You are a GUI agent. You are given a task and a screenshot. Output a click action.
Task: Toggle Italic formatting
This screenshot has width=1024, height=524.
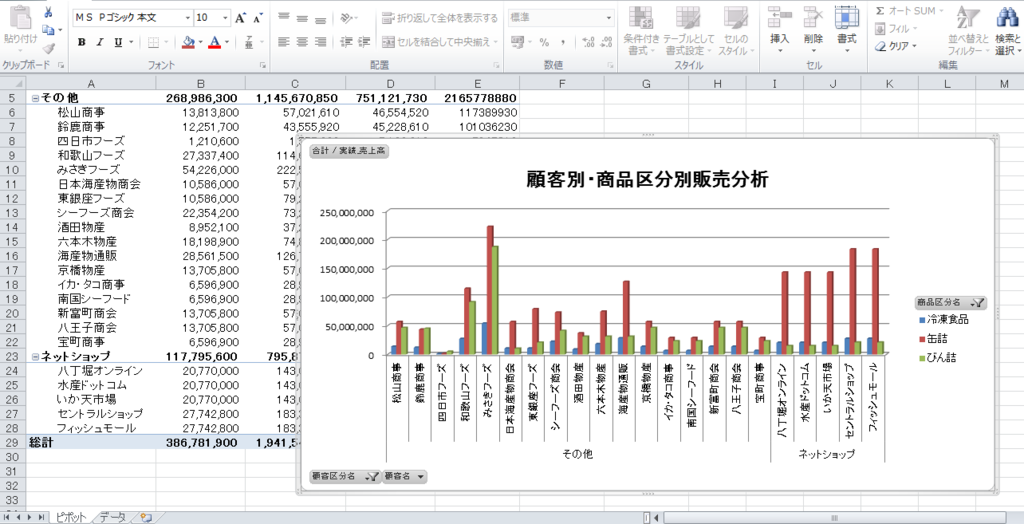(x=100, y=42)
